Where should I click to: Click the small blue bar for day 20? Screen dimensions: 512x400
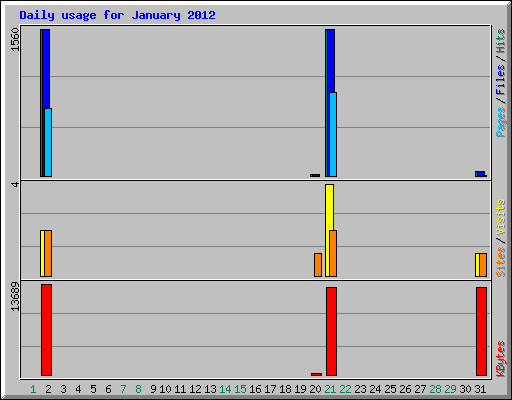[x=315, y=175]
